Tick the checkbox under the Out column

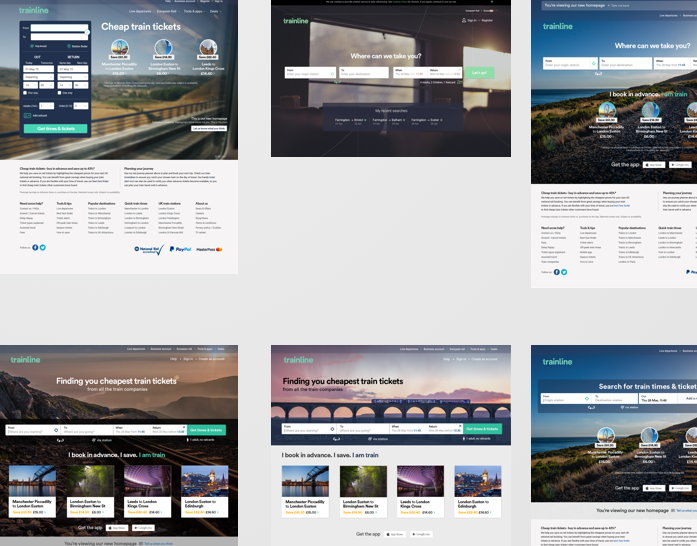point(25,93)
